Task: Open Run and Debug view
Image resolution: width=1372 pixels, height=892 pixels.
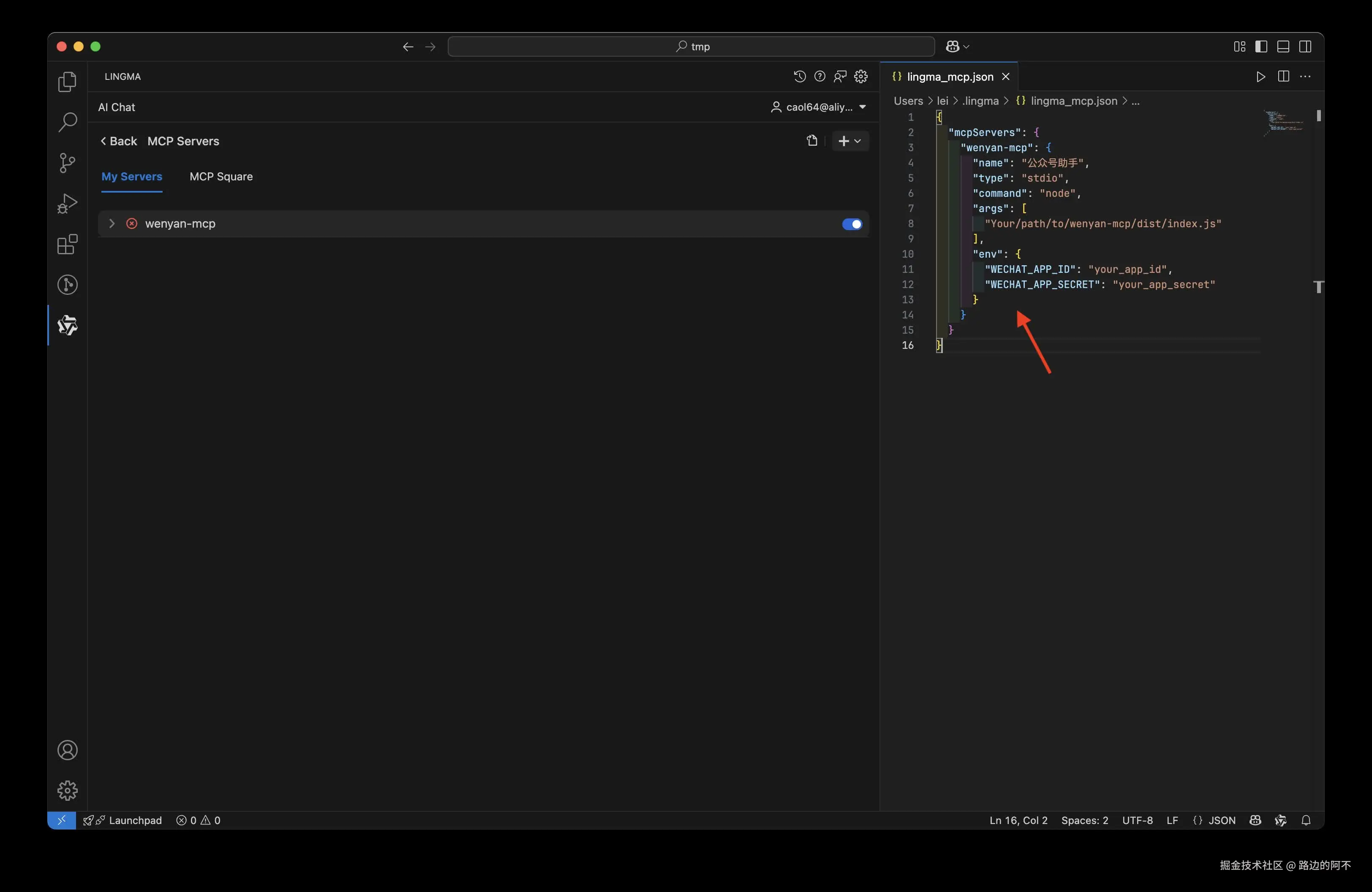Action: [x=68, y=204]
